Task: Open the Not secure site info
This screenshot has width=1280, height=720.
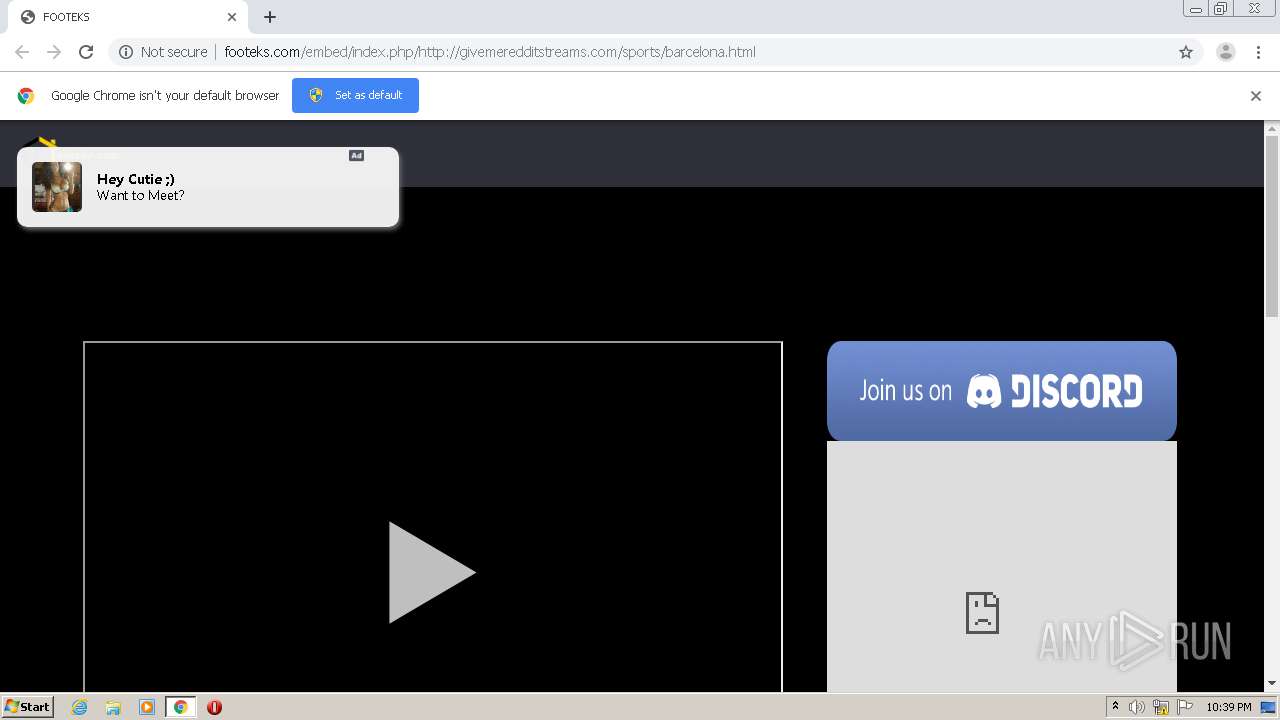Action: 163,52
